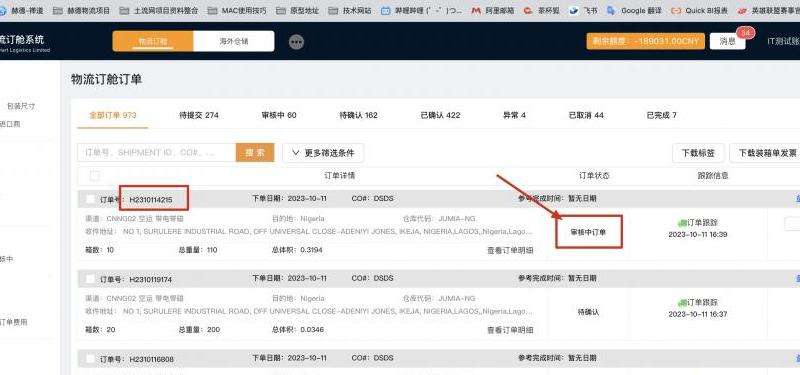Switch to the 海外仓储 top tab
Screen dimensions: 800x375
tap(234, 41)
